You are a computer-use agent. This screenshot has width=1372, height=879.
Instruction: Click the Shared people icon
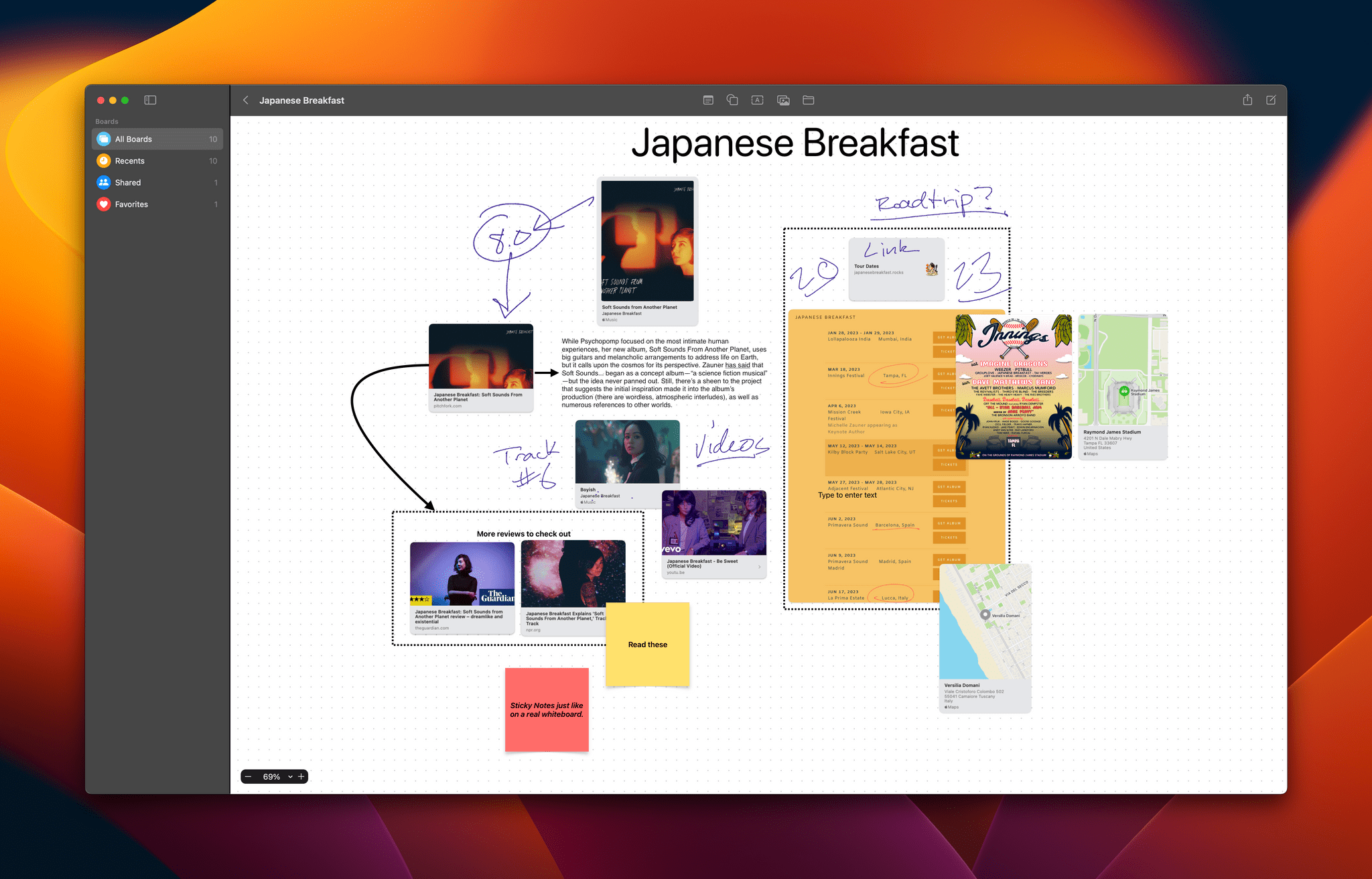click(104, 182)
